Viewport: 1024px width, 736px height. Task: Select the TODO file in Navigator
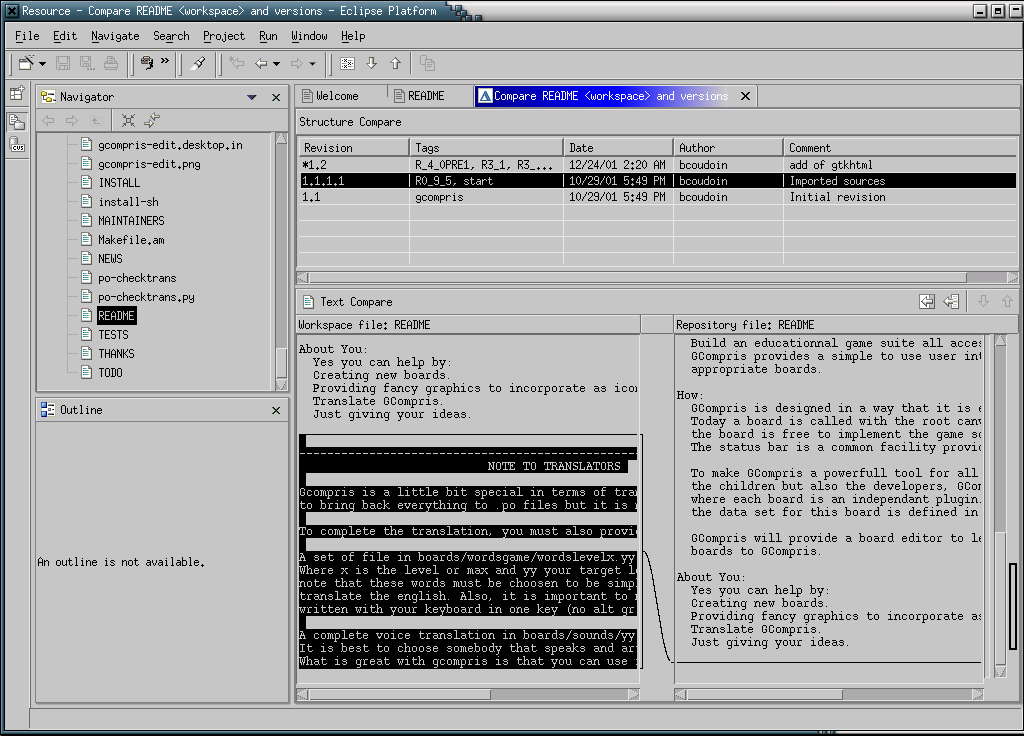tap(110, 372)
